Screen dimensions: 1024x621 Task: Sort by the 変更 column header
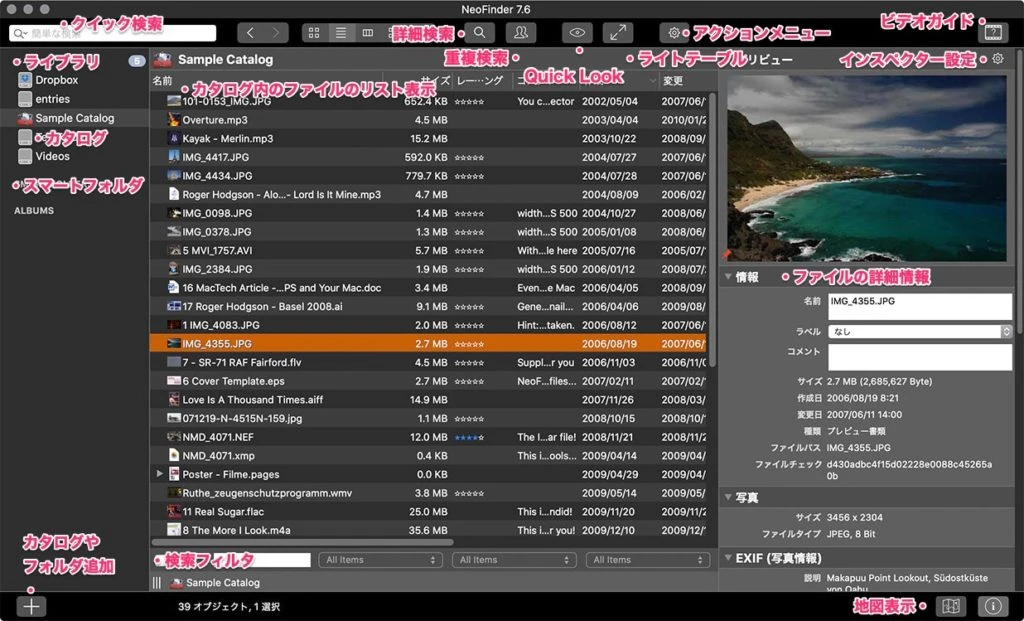pos(673,81)
